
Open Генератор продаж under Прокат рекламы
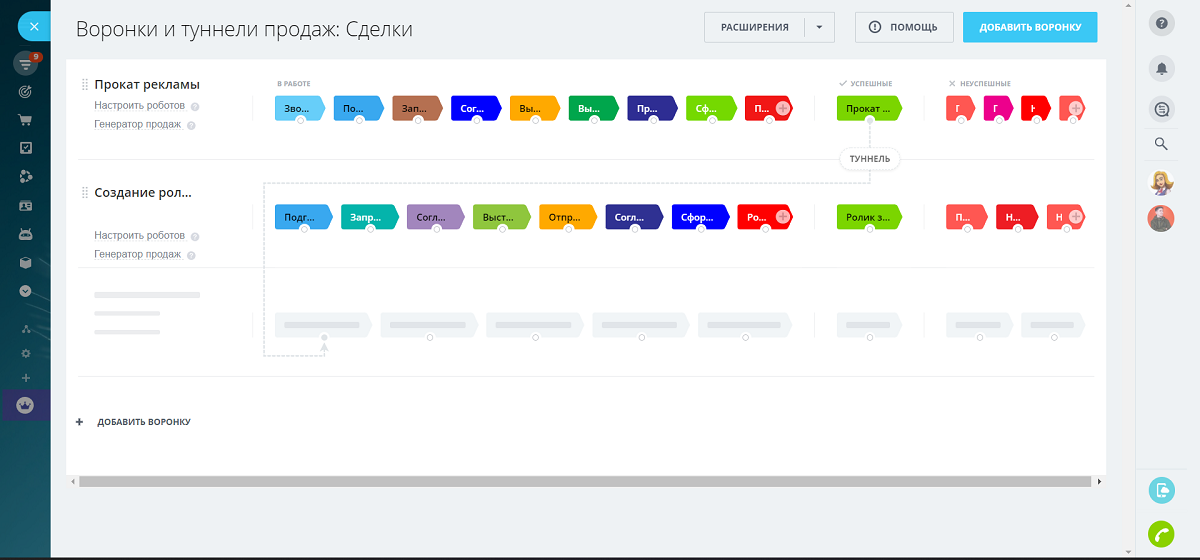point(138,124)
